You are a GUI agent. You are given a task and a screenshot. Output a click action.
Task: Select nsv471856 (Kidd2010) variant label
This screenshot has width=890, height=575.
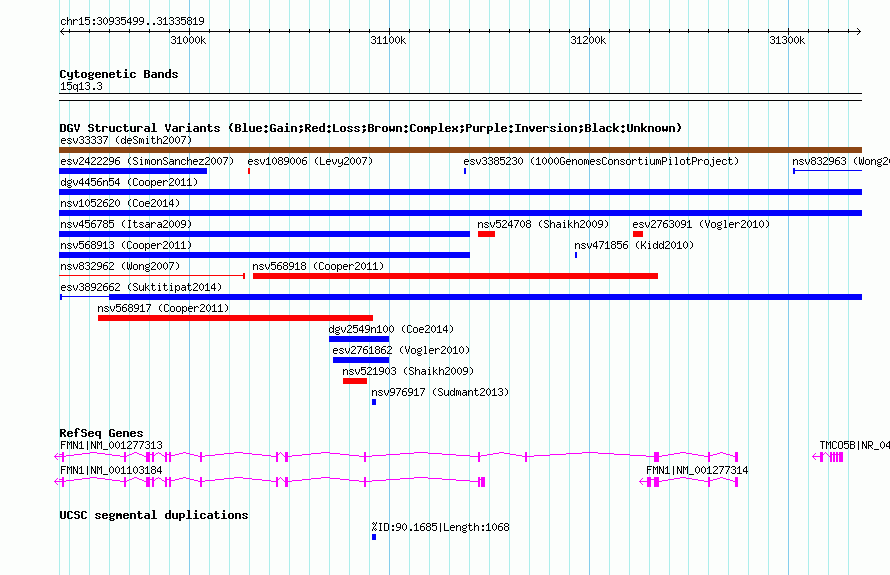634,245
